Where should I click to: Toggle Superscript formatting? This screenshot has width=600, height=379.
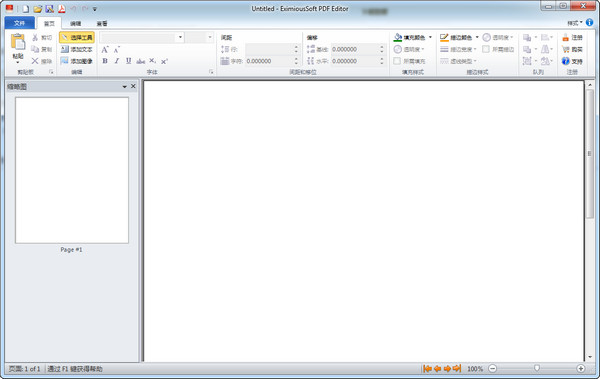tap(164, 61)
